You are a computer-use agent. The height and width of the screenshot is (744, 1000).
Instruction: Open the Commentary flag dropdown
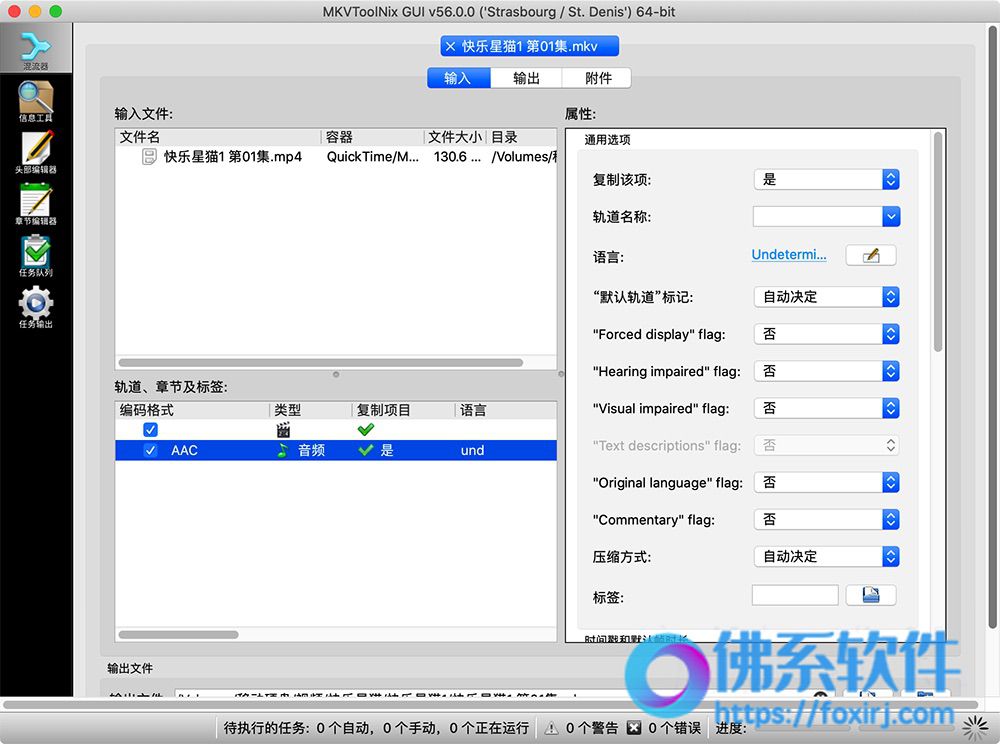coord(827,520)
